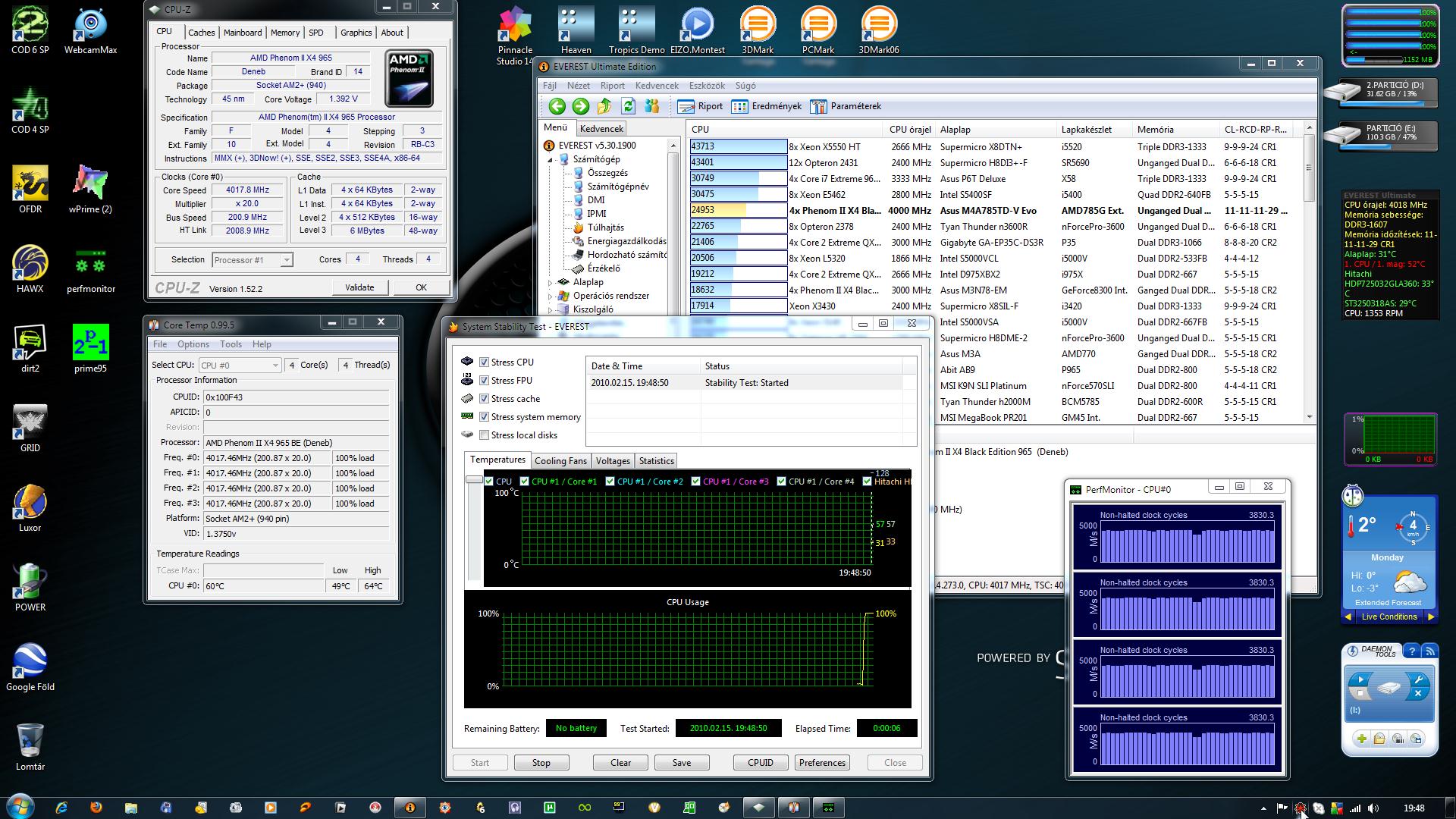This screenshot has height=819, width=1456.
Task: Toggle CPU #1 / Core #3 graph checkbox
Action: coord(696,482)
